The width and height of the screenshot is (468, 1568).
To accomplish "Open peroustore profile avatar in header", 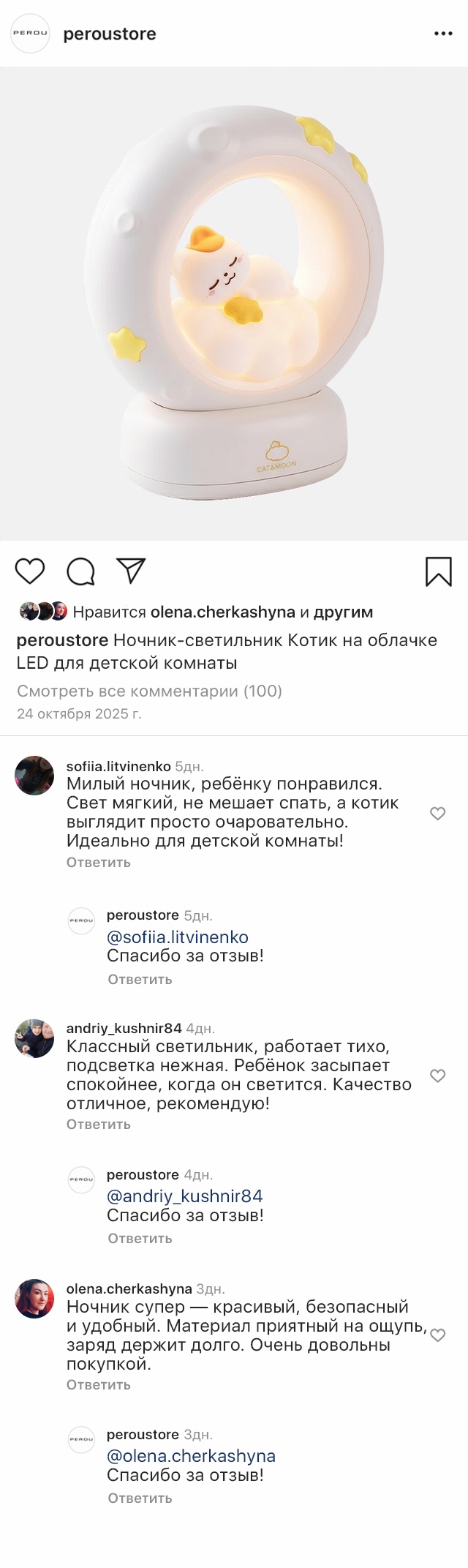I will [x=30, y=34].
